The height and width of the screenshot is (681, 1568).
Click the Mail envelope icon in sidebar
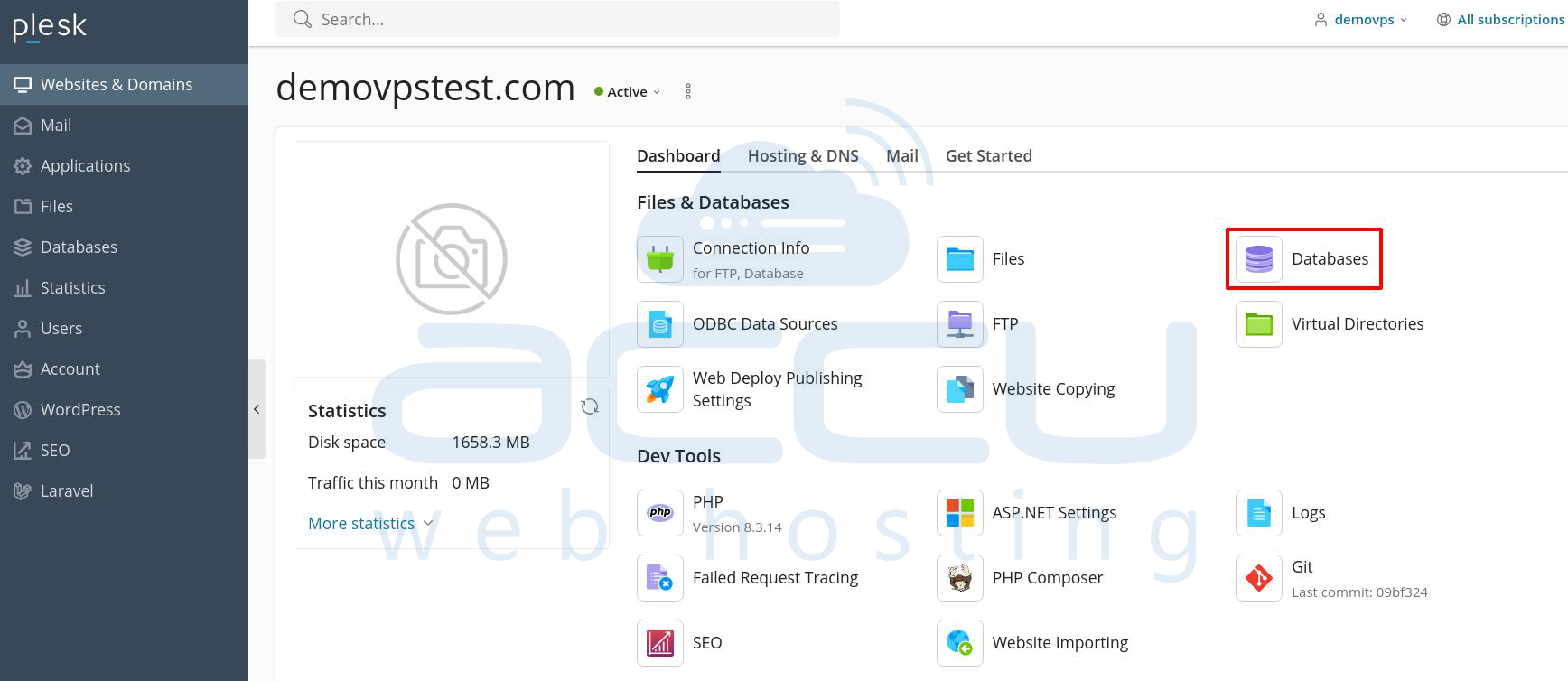tap(23, 126)
